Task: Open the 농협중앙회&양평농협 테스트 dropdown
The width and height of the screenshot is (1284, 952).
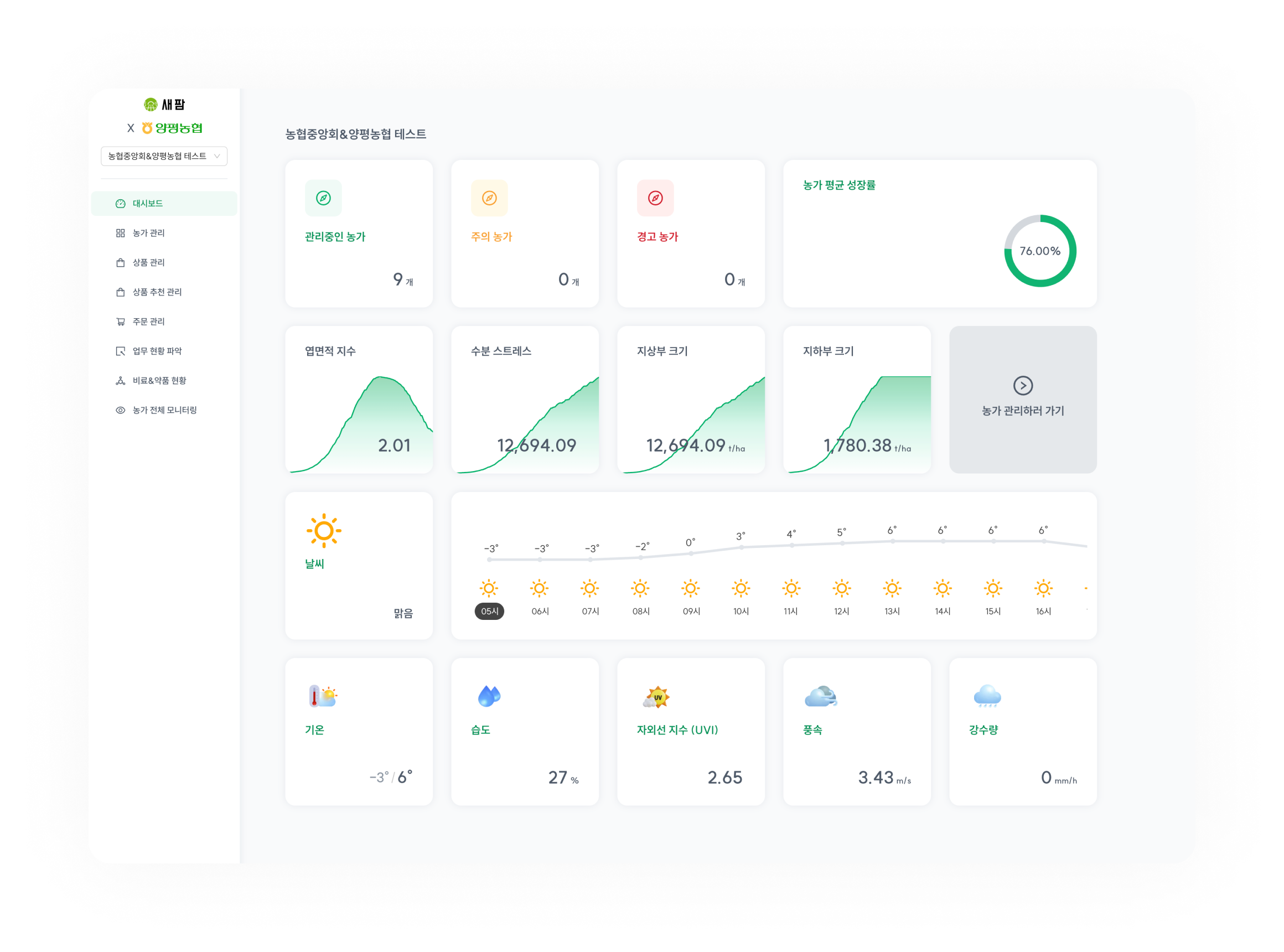Action: pos(164,156)
